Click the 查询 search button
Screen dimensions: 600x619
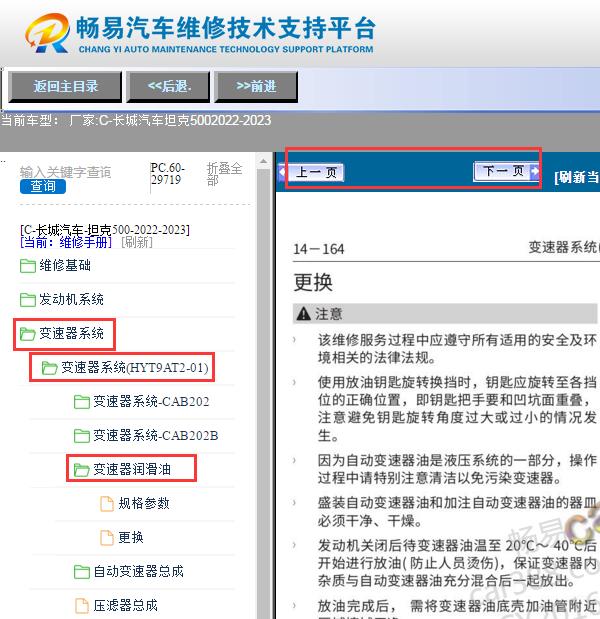click(x=43, y=186)
